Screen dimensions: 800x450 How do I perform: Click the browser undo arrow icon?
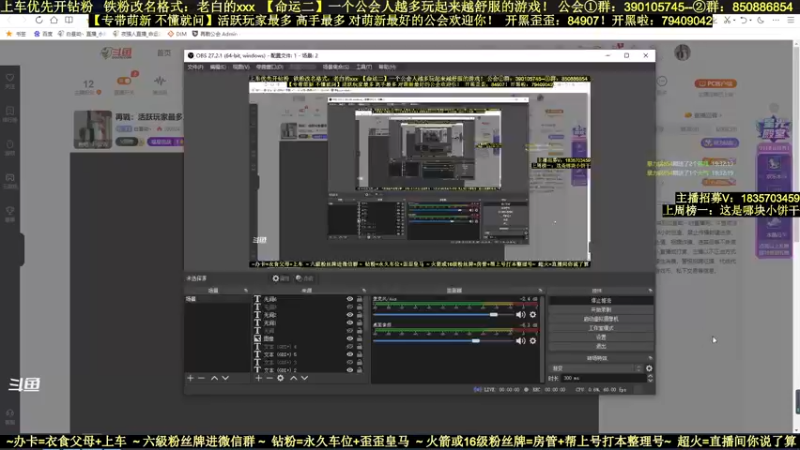744,20
